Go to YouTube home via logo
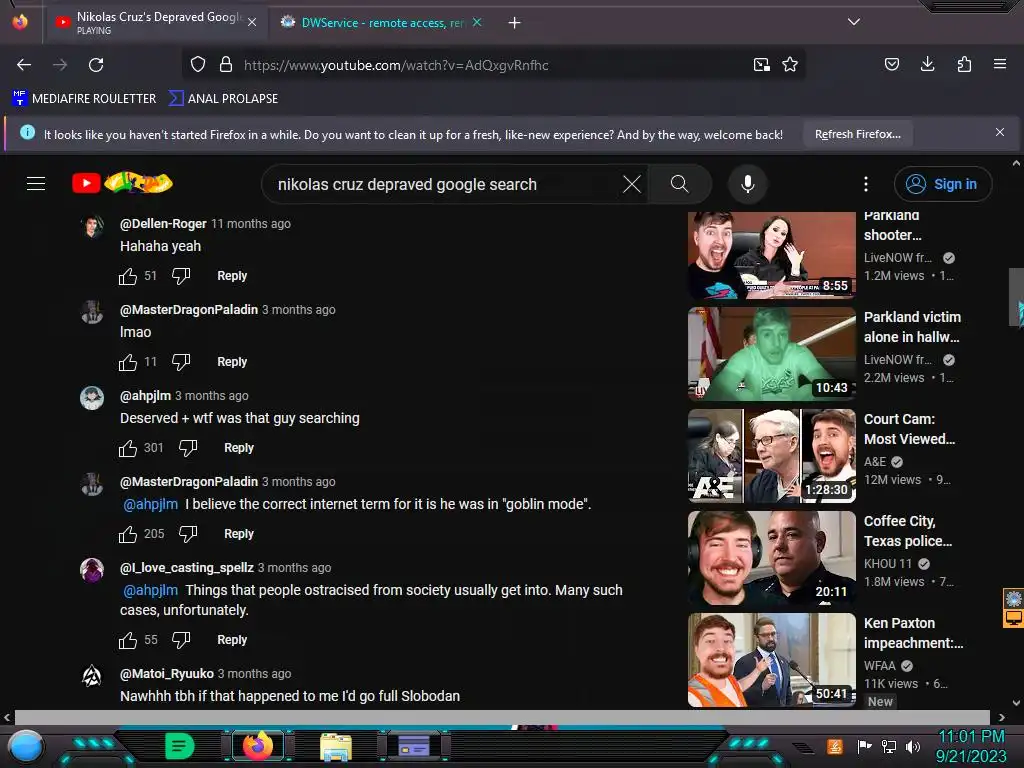 pyautogui.click(x=122, y=183)
